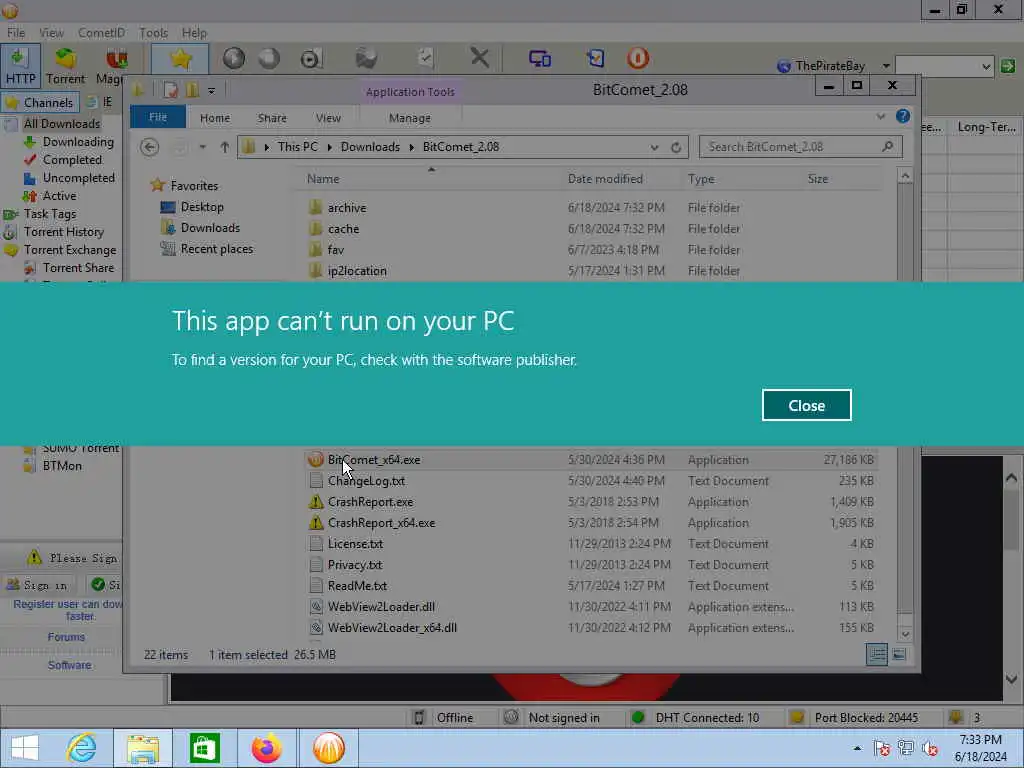Click the HTTP download toolbar icon

20,66
